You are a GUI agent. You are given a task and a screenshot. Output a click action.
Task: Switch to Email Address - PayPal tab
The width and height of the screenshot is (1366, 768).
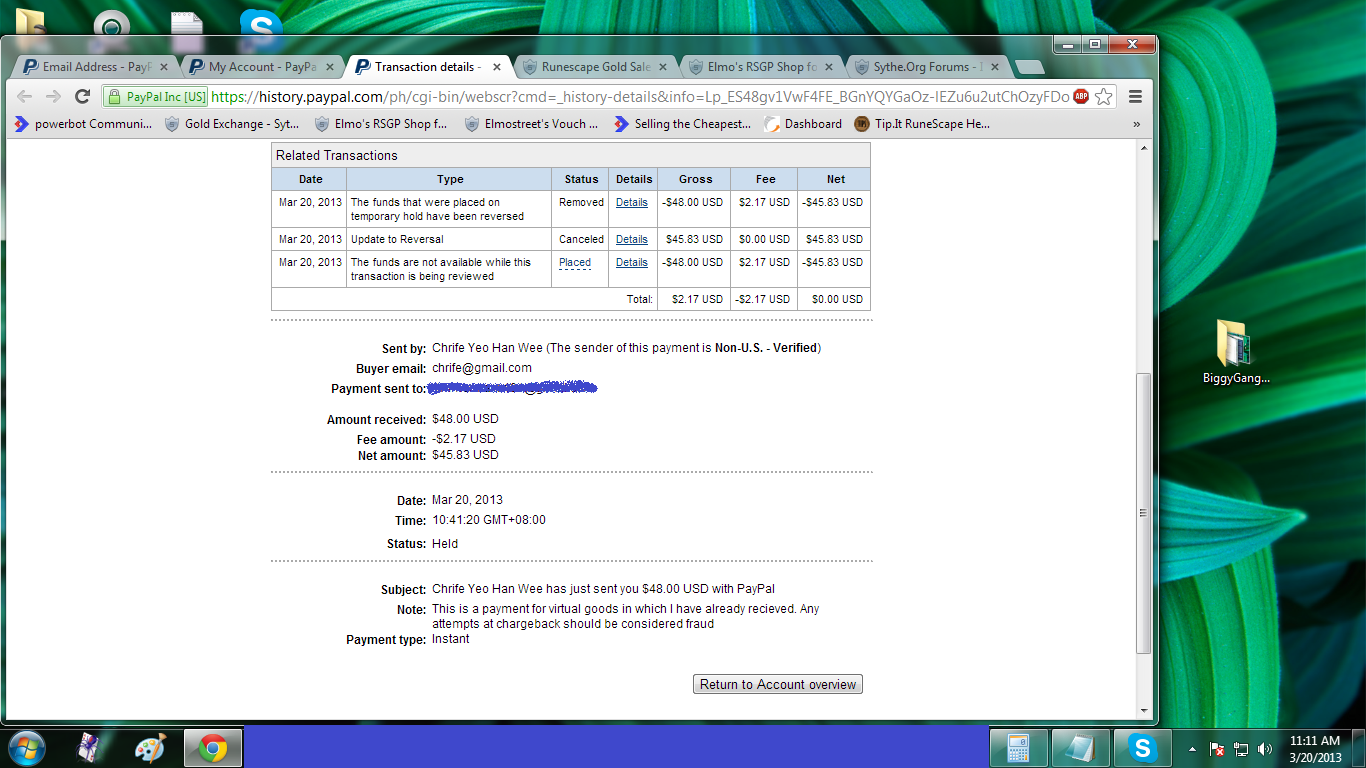(x=96, y=67)
